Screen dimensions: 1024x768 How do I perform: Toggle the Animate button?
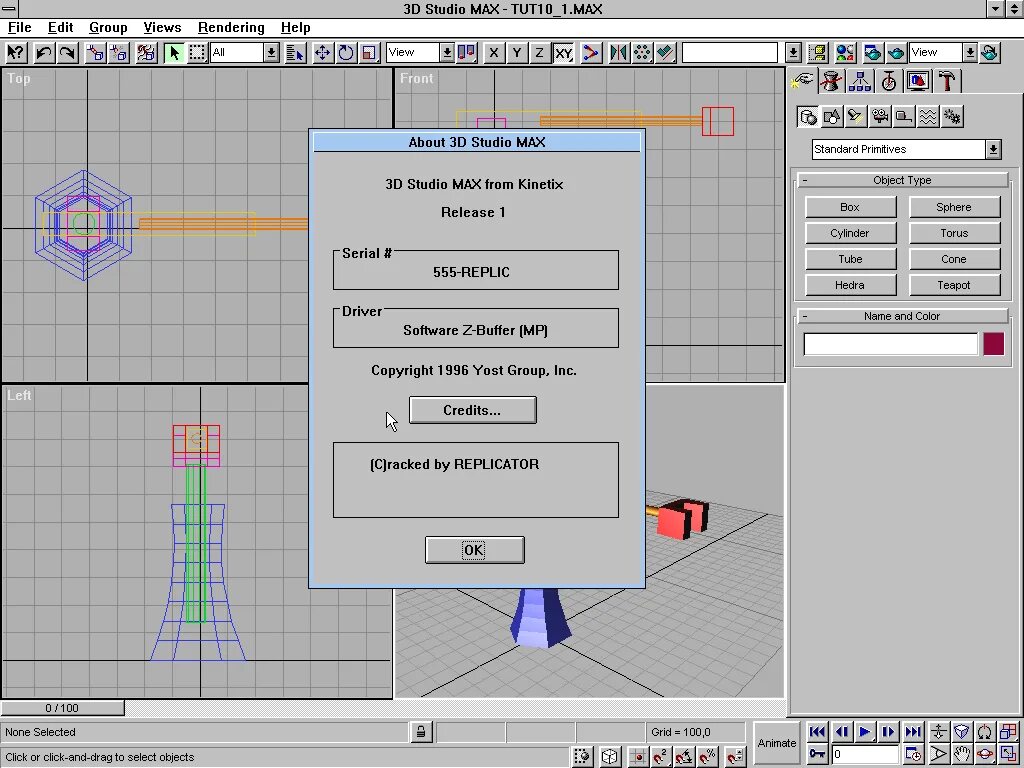pos(776,743)
